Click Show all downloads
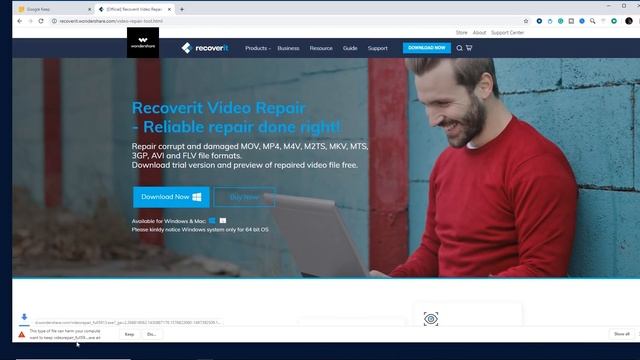This screenshot has height=360, width=640. tap(622, 334)
